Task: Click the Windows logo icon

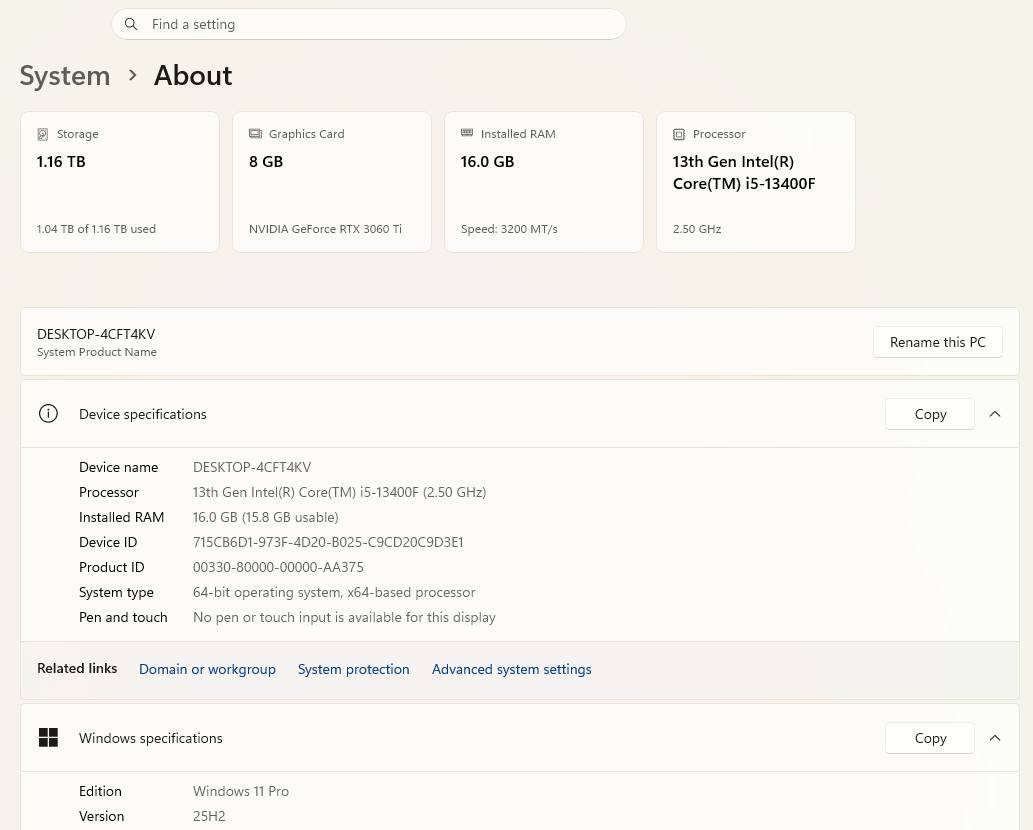Action: click(48, 738)
